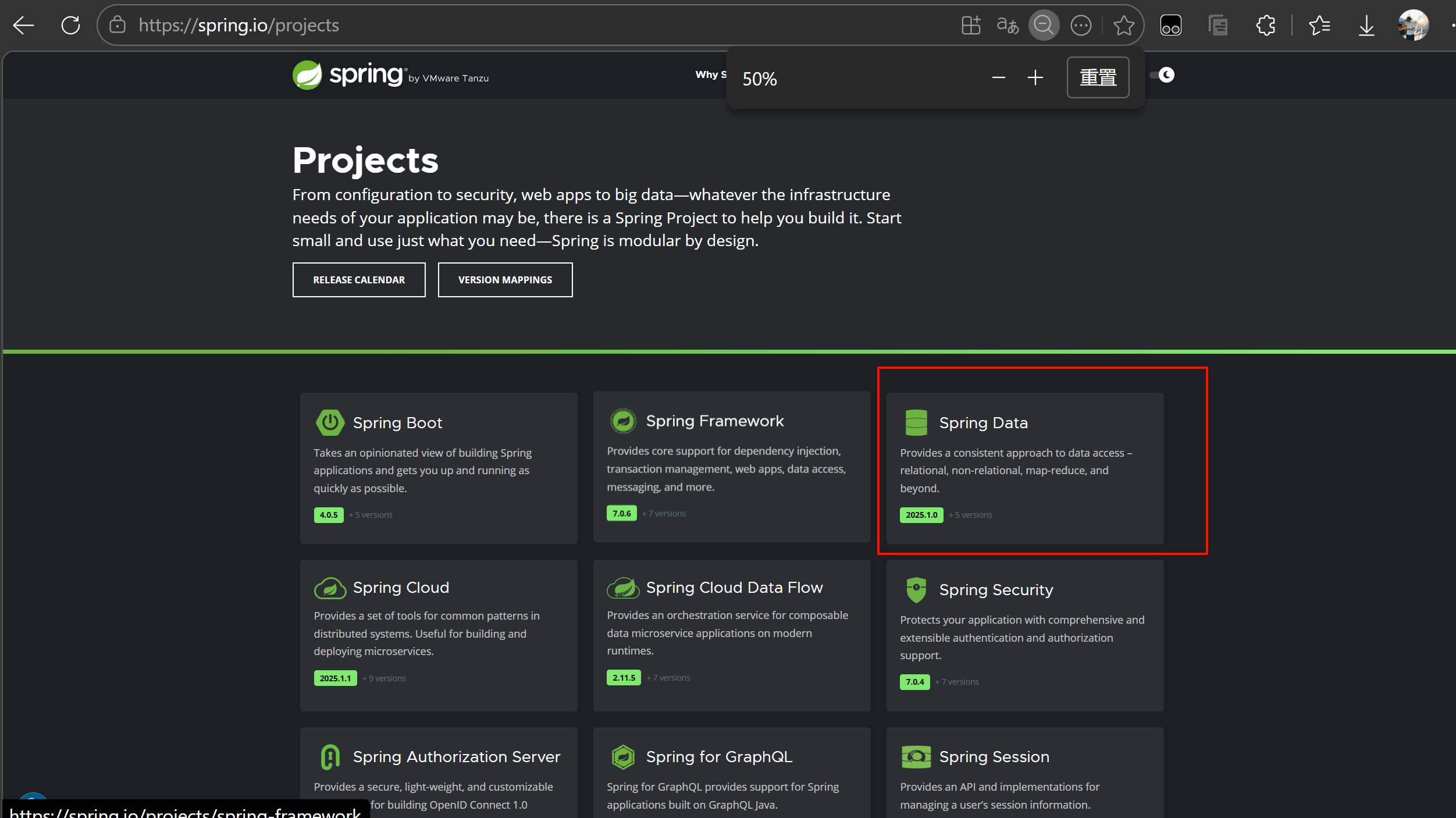Expand Spring Framework's +7 versions
1456x818 pixels.
664,513
